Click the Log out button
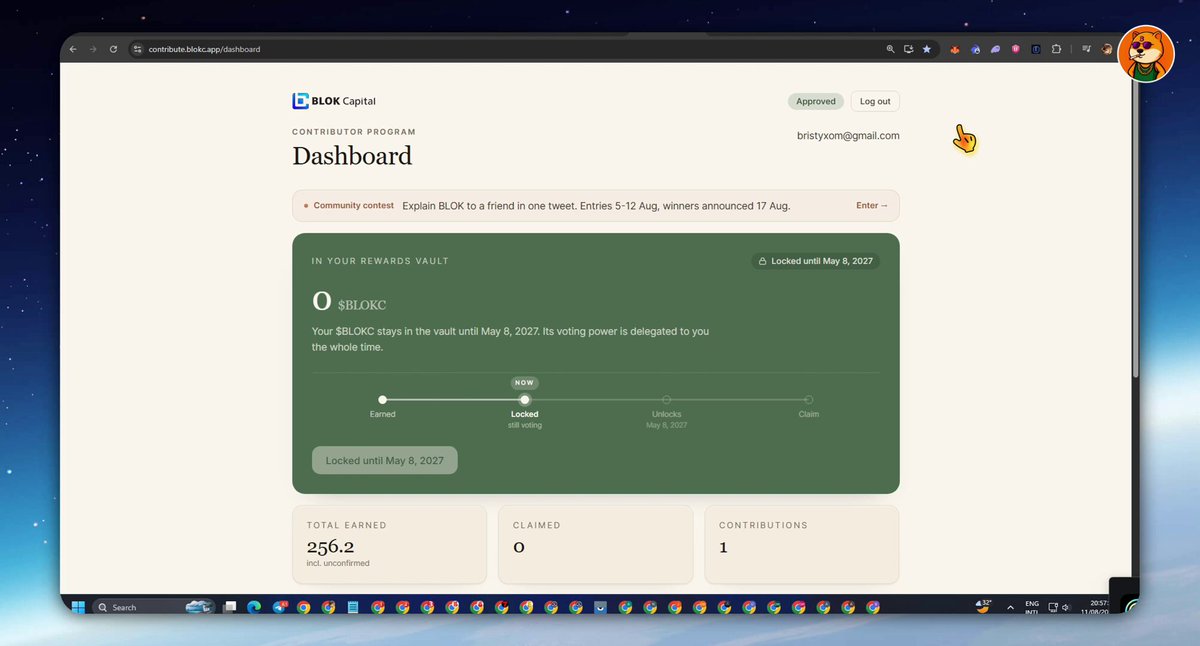Image resolution: width=1200 pixels, height=646 pixels. [875, 101]
